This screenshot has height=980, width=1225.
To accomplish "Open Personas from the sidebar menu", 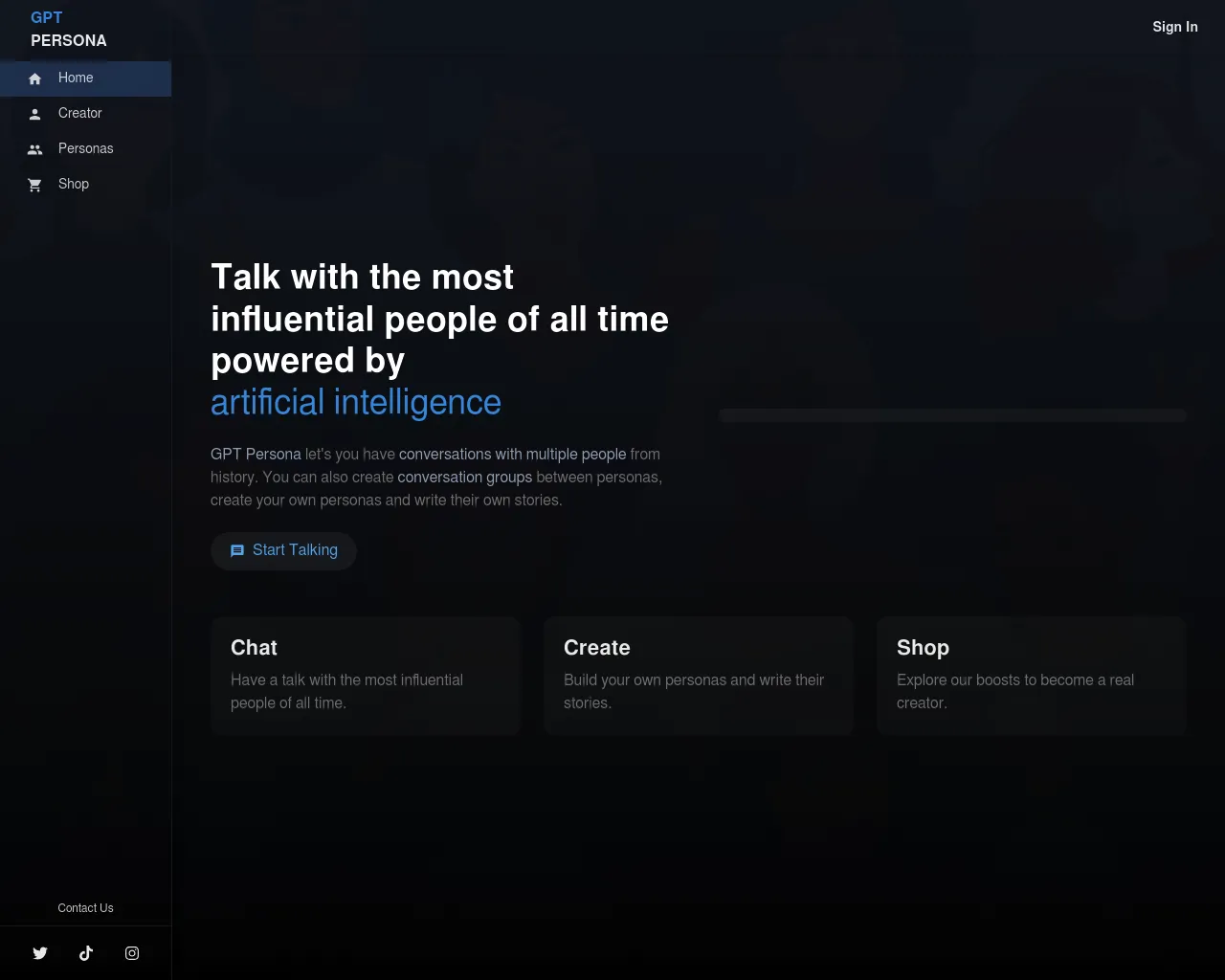I will (x=86, y=148).
